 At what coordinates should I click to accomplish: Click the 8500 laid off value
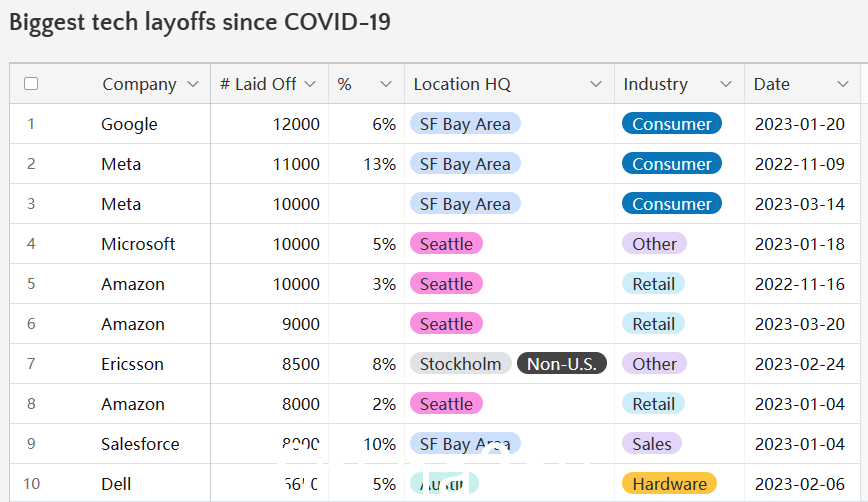[x=301, y=364]
